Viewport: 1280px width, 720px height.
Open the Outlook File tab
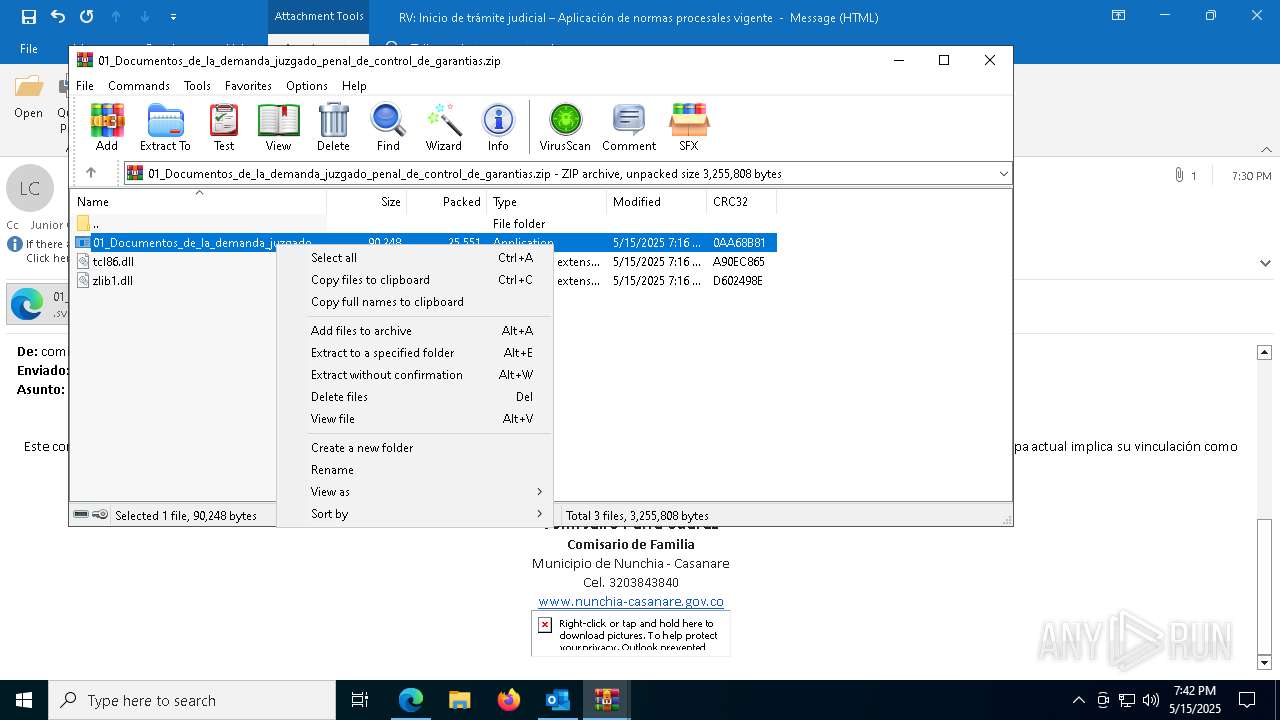[x=29, y=48]
